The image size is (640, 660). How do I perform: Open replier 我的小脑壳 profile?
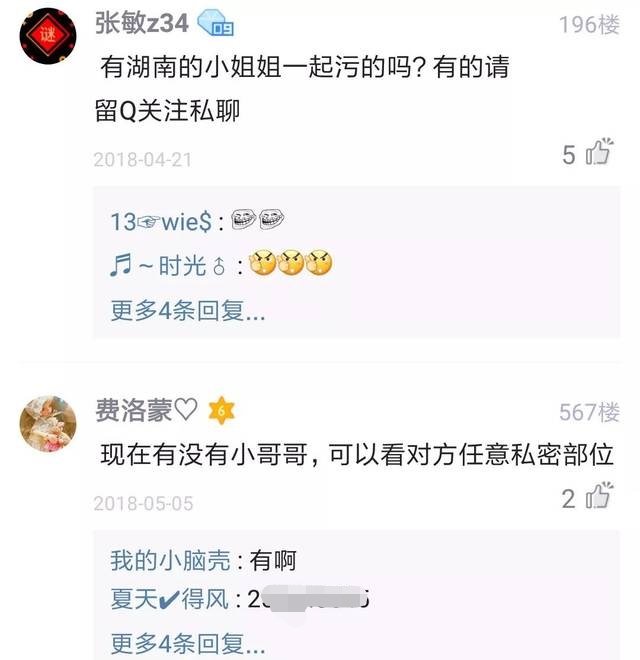tap(171, 561)
